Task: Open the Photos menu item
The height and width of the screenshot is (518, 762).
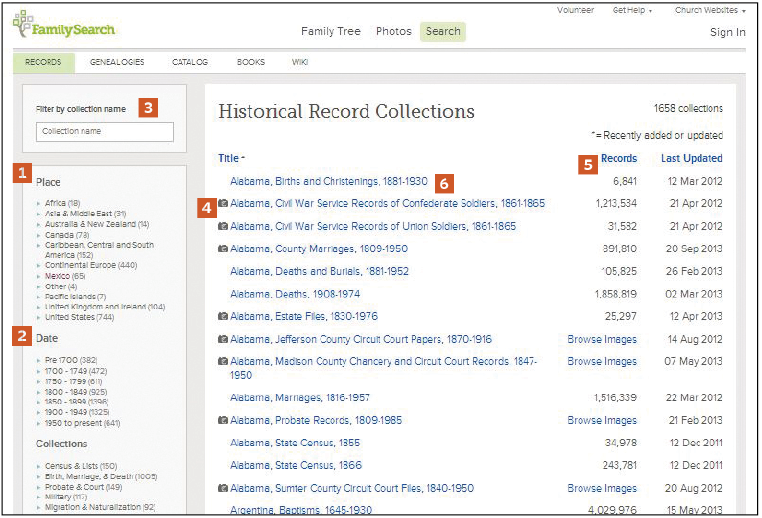Action: [394, 32]
